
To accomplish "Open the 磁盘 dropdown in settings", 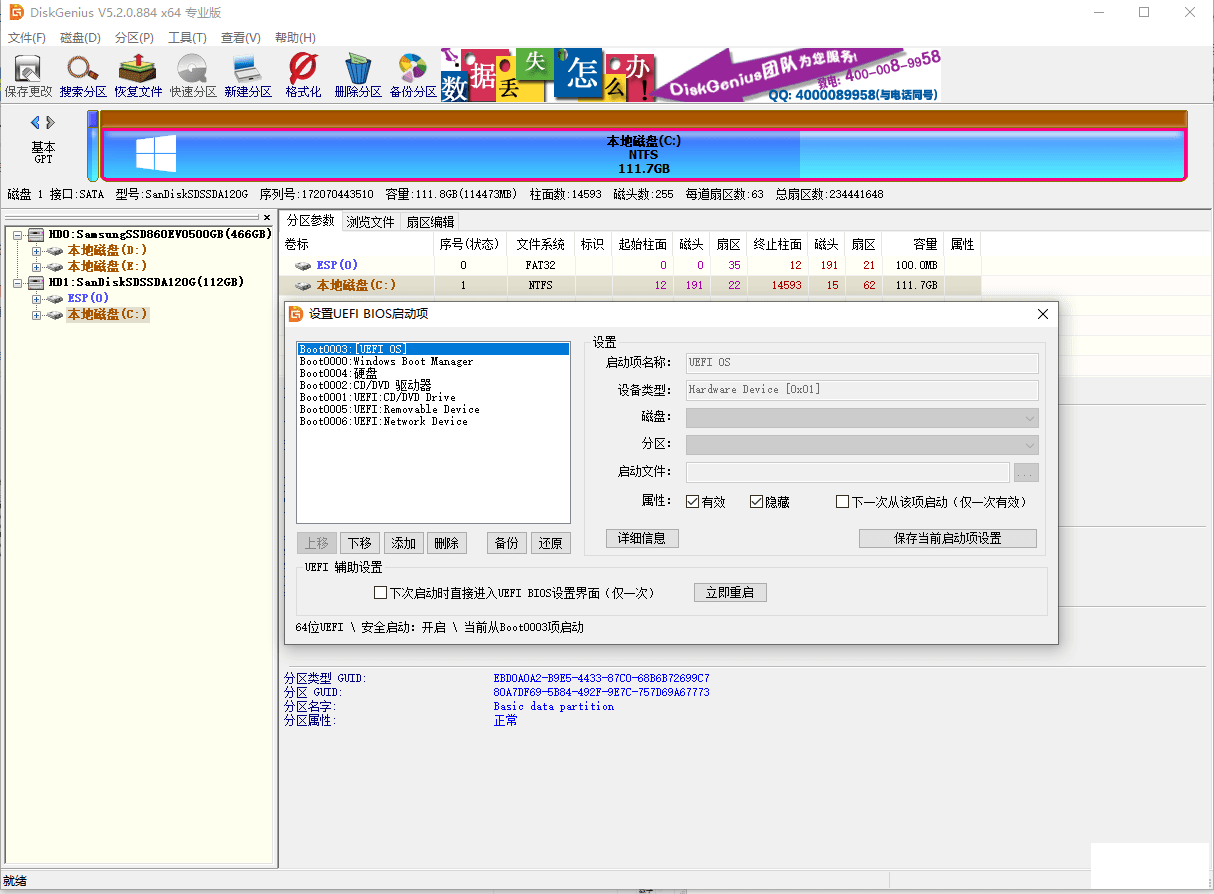I will coord(862,418).
